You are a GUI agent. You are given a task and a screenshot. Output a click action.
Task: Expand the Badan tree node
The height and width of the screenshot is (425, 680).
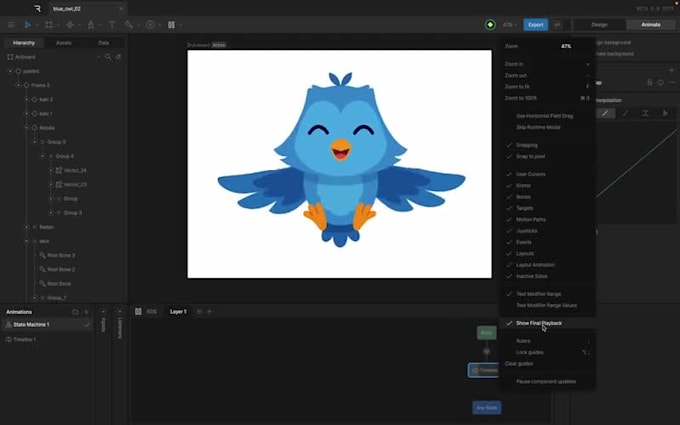tap(26, 227)
